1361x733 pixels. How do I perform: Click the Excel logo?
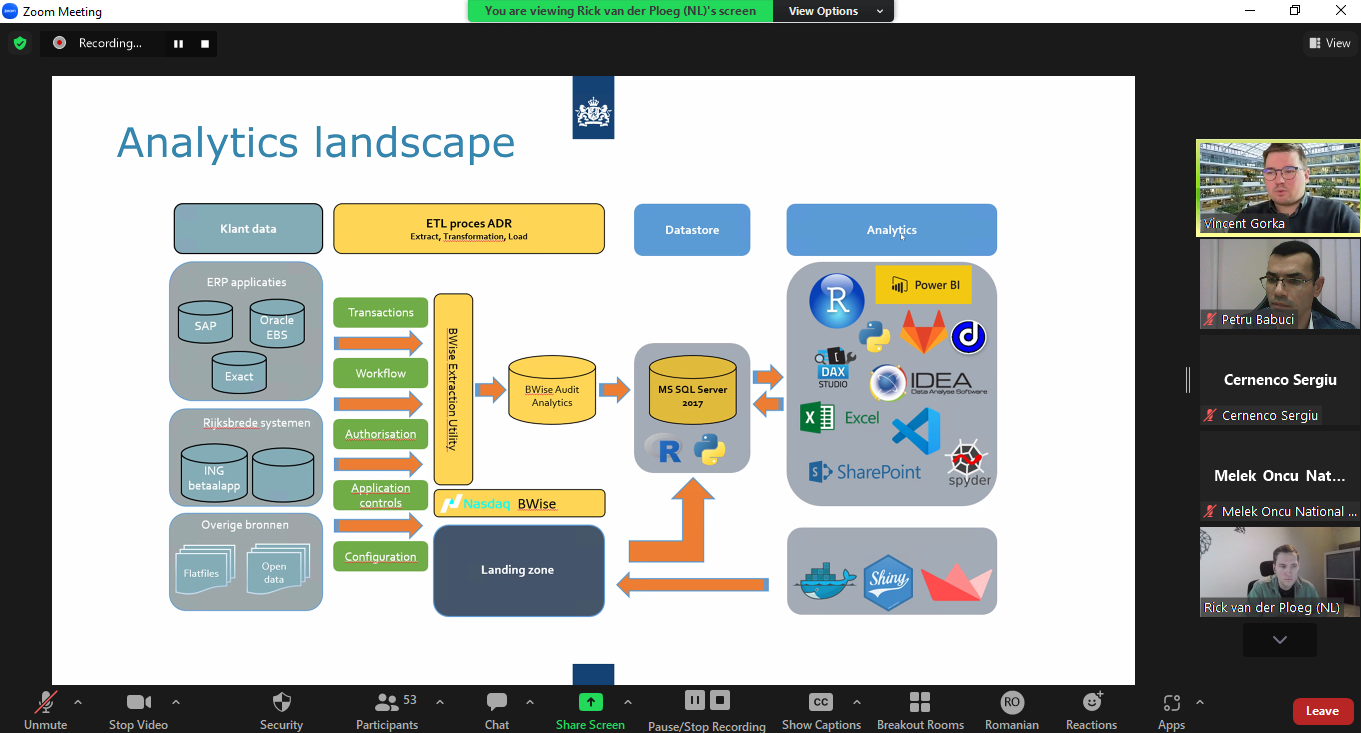click(840, 417)
